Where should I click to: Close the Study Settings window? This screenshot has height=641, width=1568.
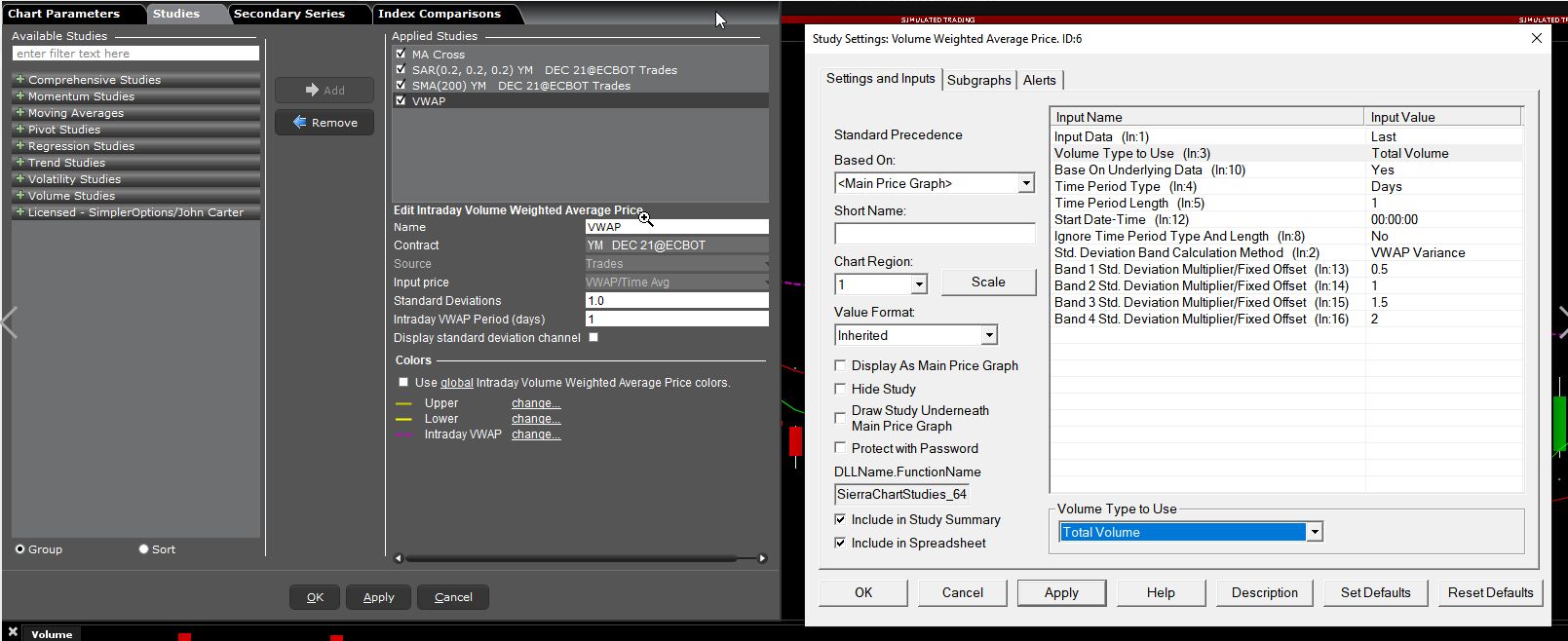1537,38
